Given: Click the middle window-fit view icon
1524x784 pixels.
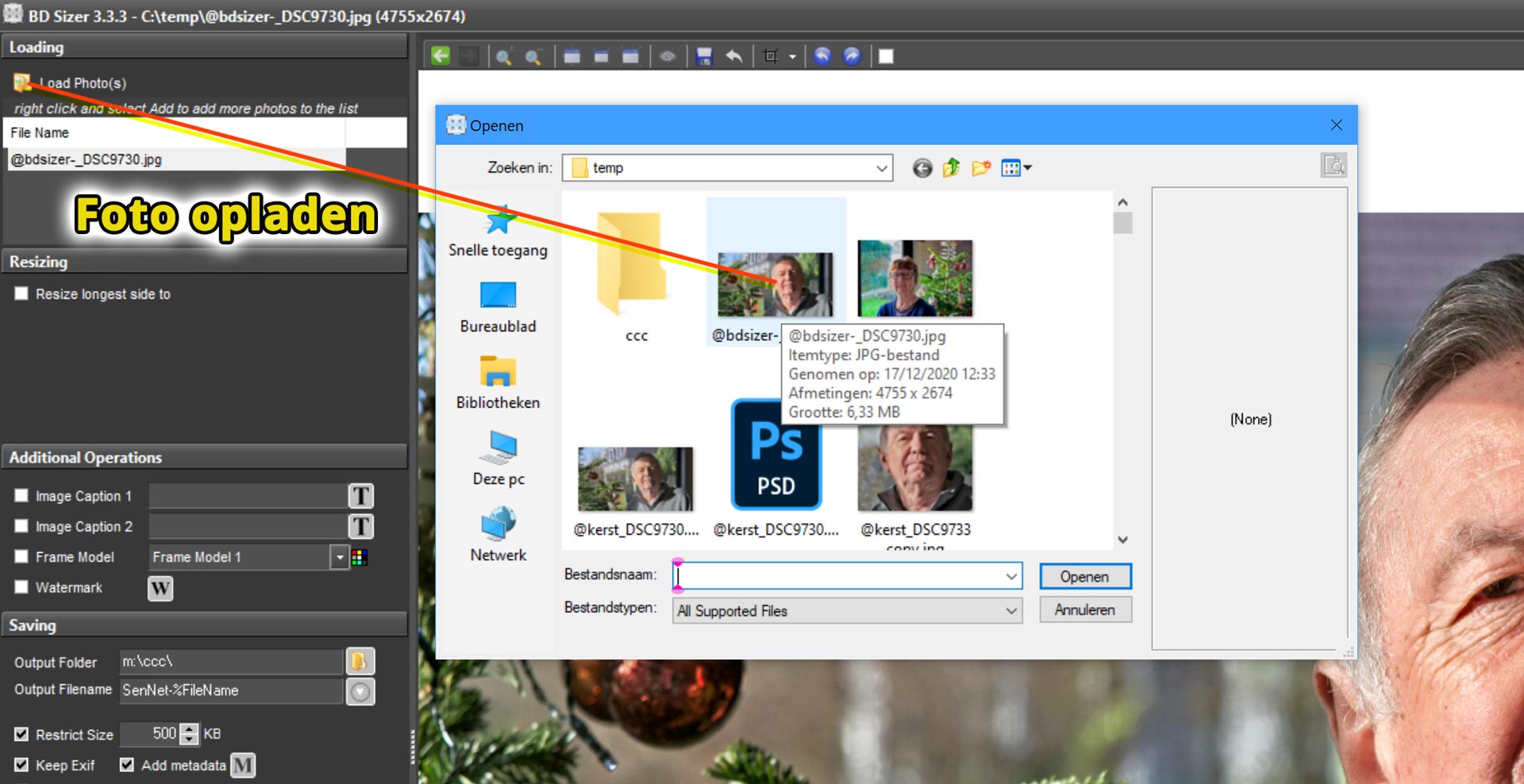Looking at the screenshot, I should click(x=601, y=56).
